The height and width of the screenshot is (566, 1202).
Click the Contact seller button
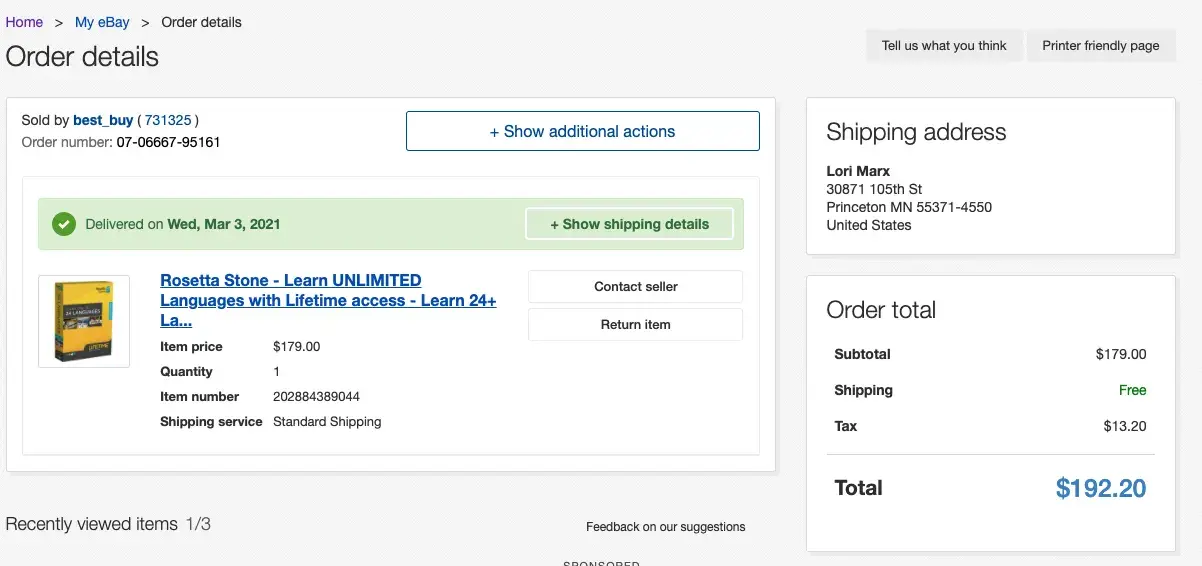635,286
